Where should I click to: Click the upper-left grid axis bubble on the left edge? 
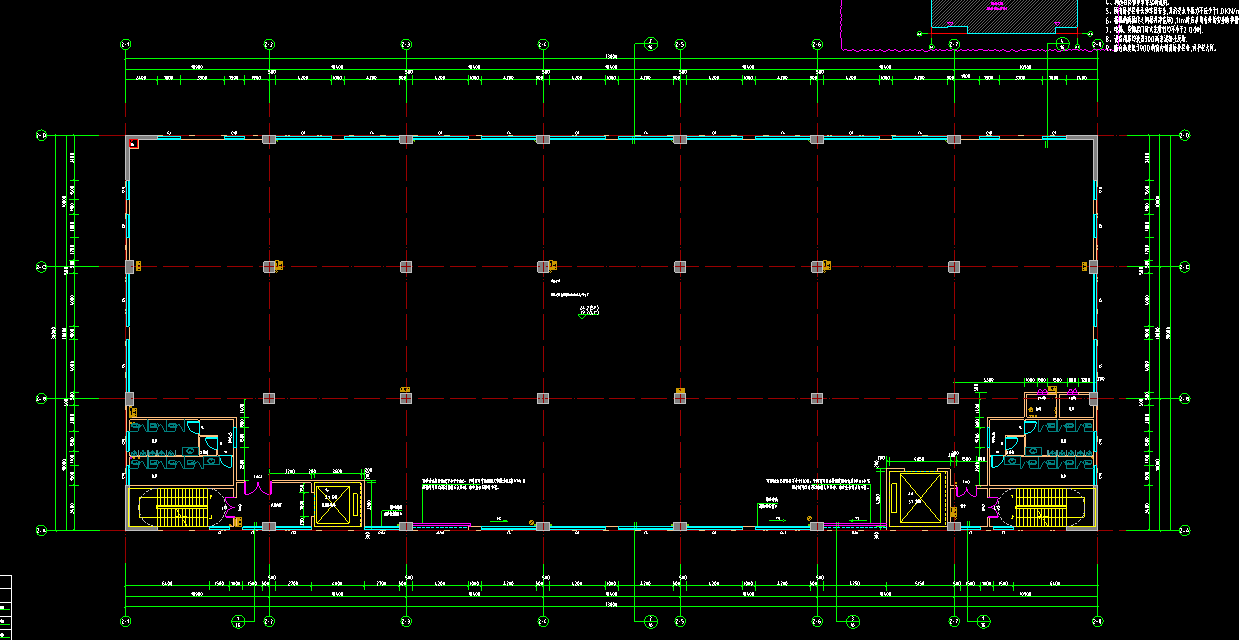(x=41, y=135)
